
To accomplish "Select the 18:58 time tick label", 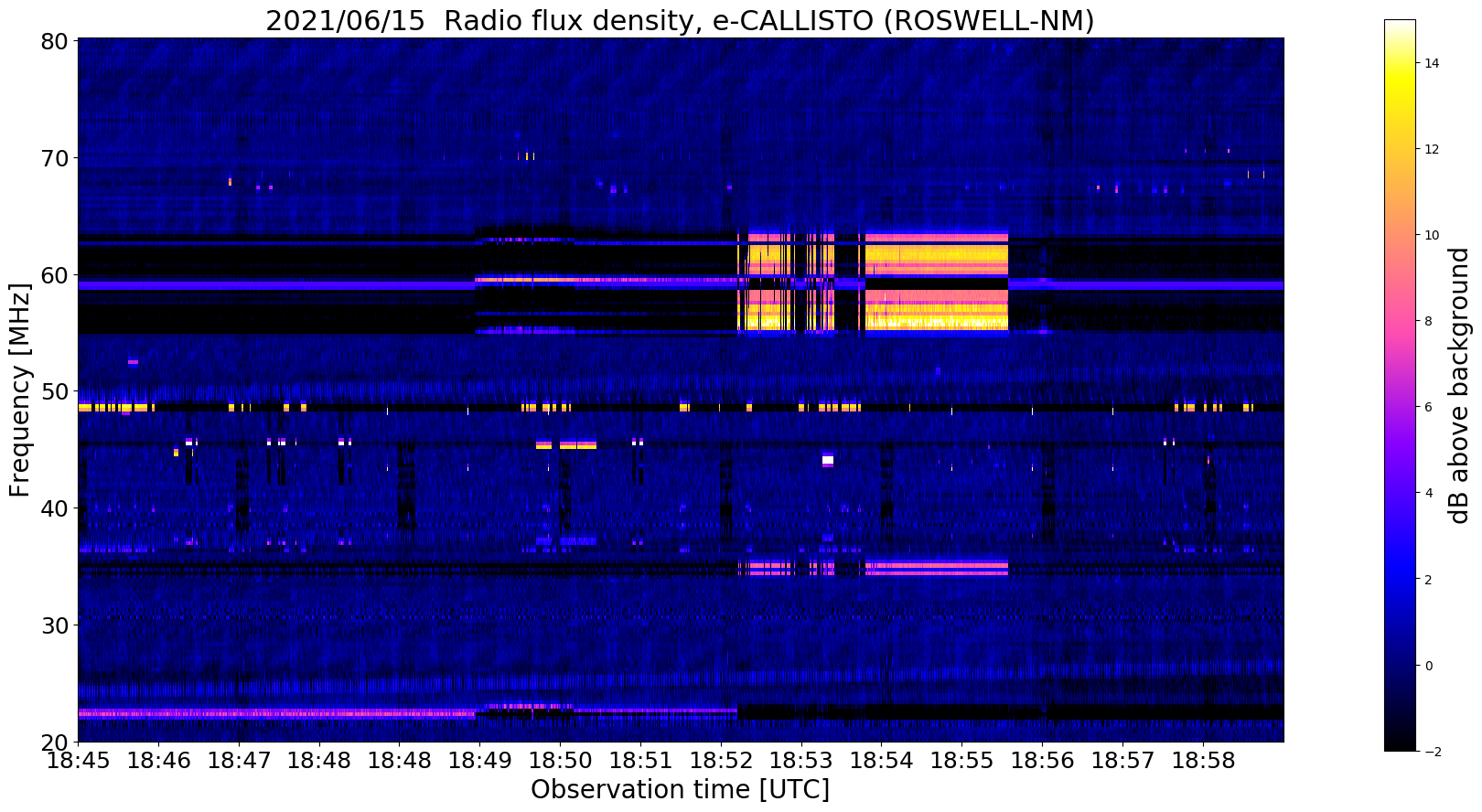I will coord(1203,761).
